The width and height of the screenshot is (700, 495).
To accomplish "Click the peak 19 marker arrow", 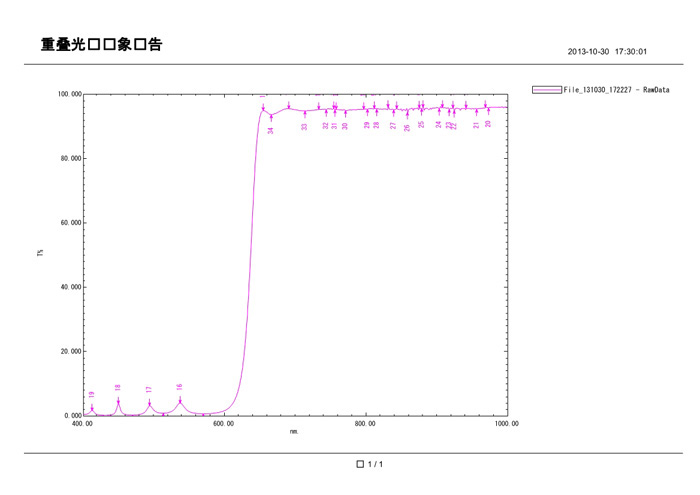I will tap(92, 408).
